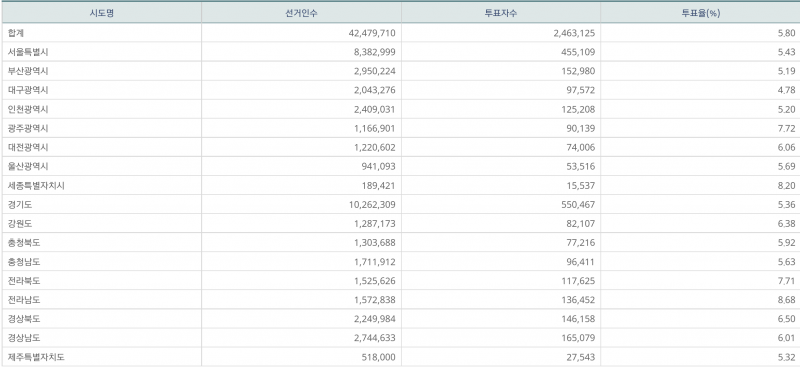Image resolution: width=800 pixels, height=367 pixels.
Task: Click Gangwon ballots cast 82,107
Action: point(581,224)
